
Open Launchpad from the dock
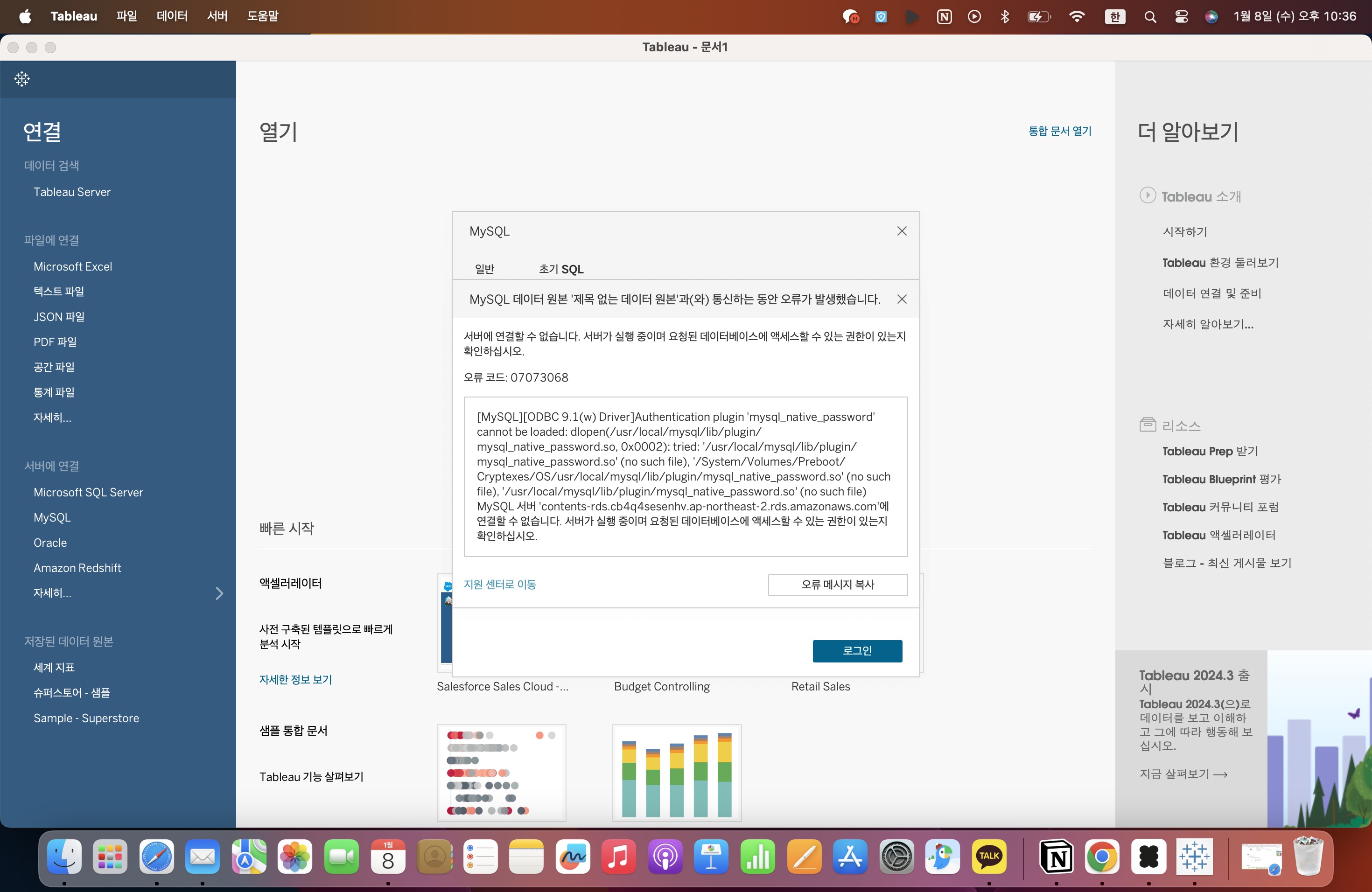(110, 856)
